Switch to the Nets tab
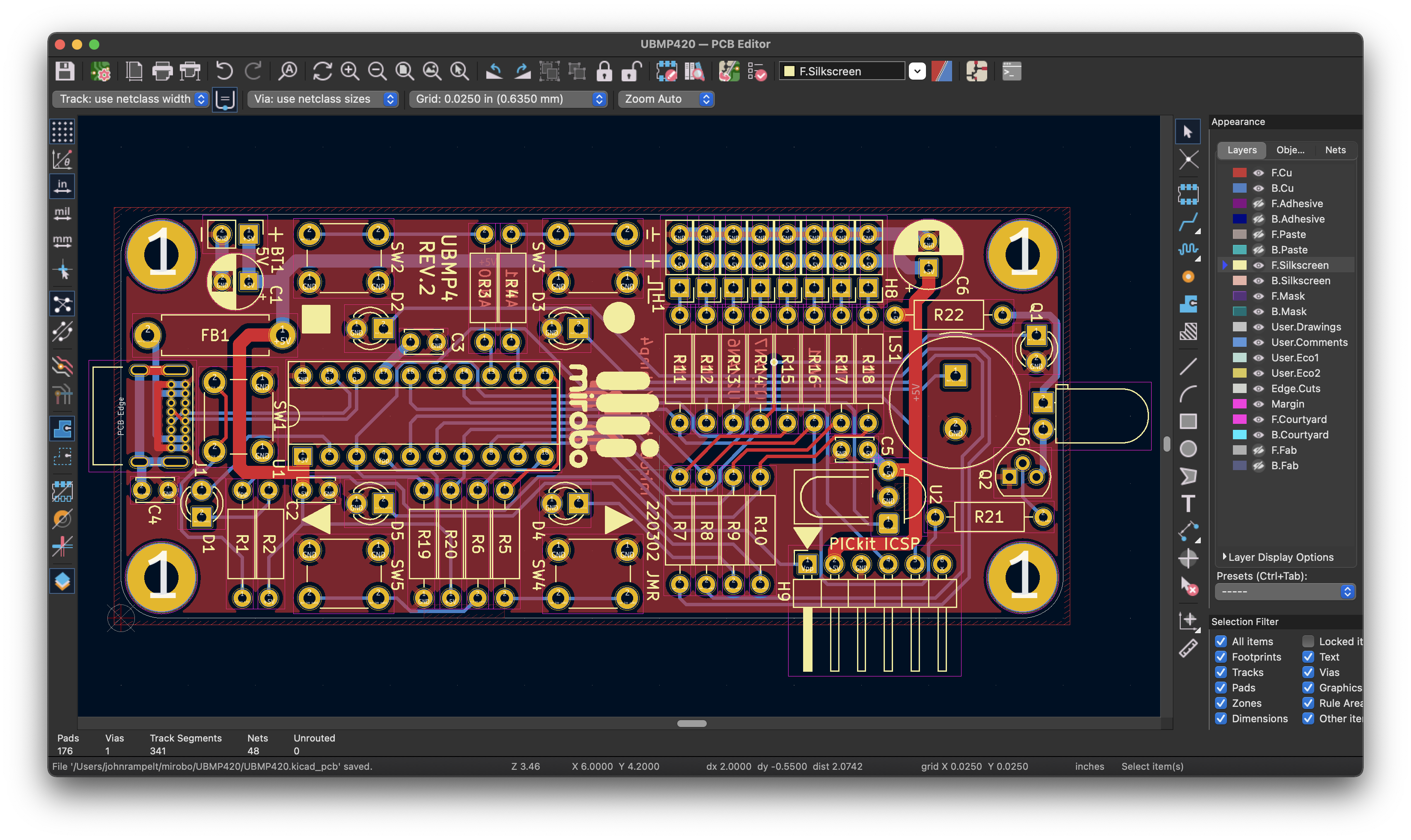The height and width of the screenshot is (840, 1411). pyautogui.click(x=1335, y=150)
